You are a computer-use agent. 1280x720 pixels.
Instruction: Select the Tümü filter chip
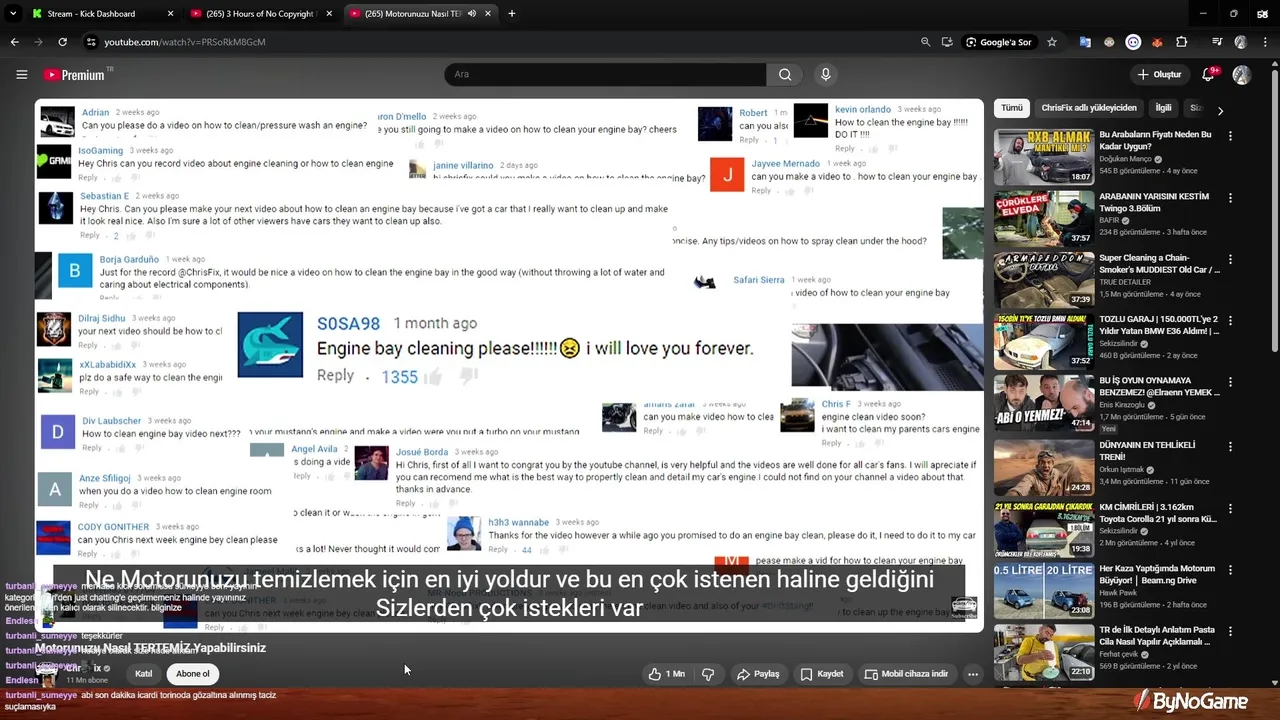(x=1012, y=108)
